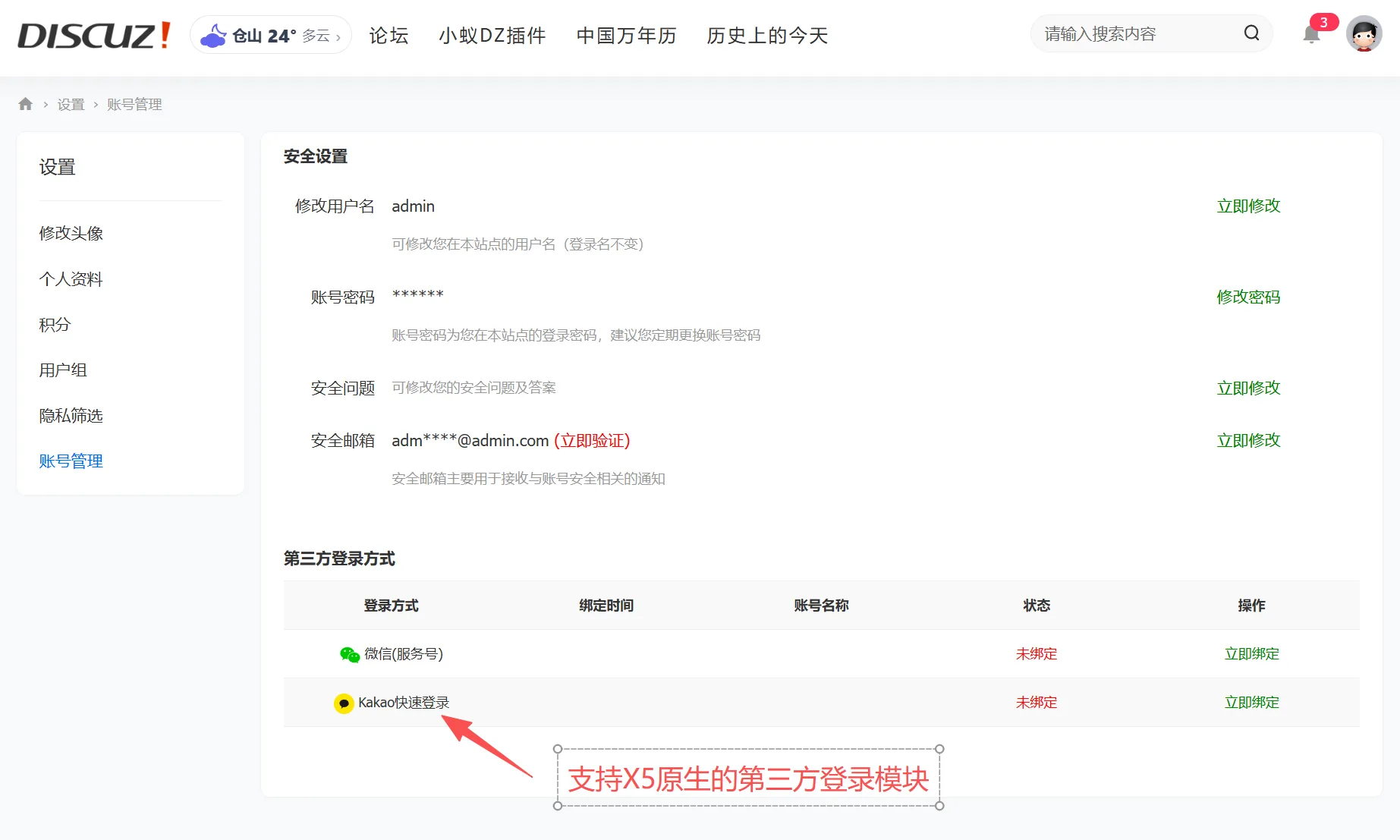This screenshot has width=1400, height=840.
Task: Open the 中国万年历 navigation item
Action: click(627, 35)
